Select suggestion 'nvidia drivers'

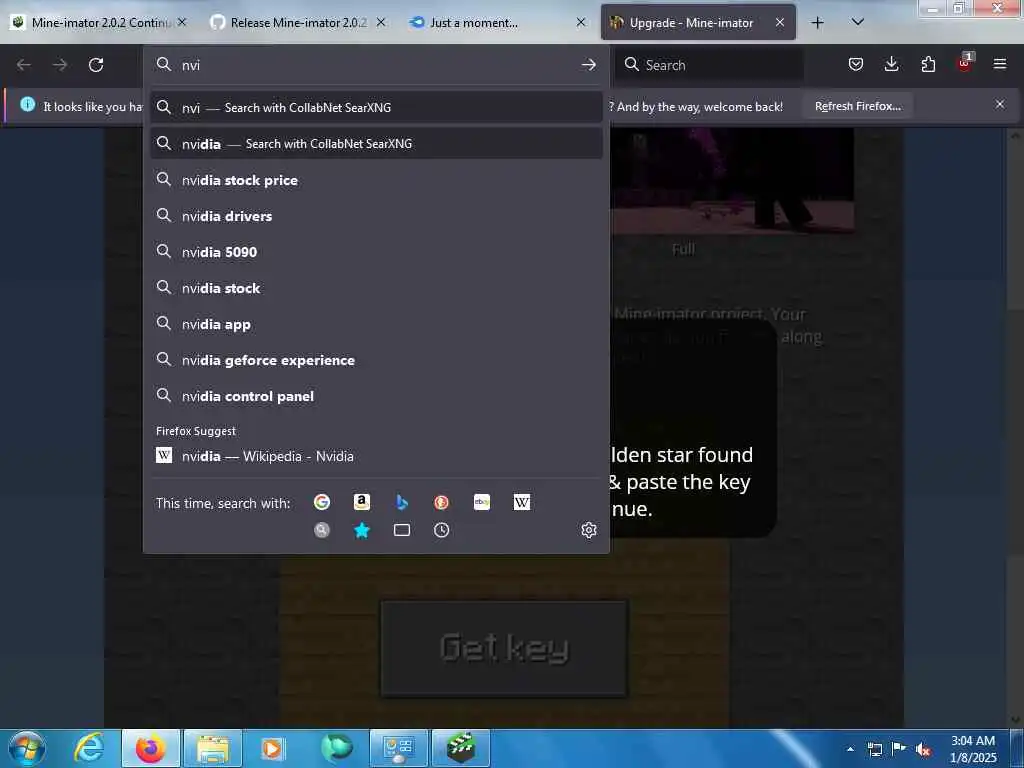[376, 216]
